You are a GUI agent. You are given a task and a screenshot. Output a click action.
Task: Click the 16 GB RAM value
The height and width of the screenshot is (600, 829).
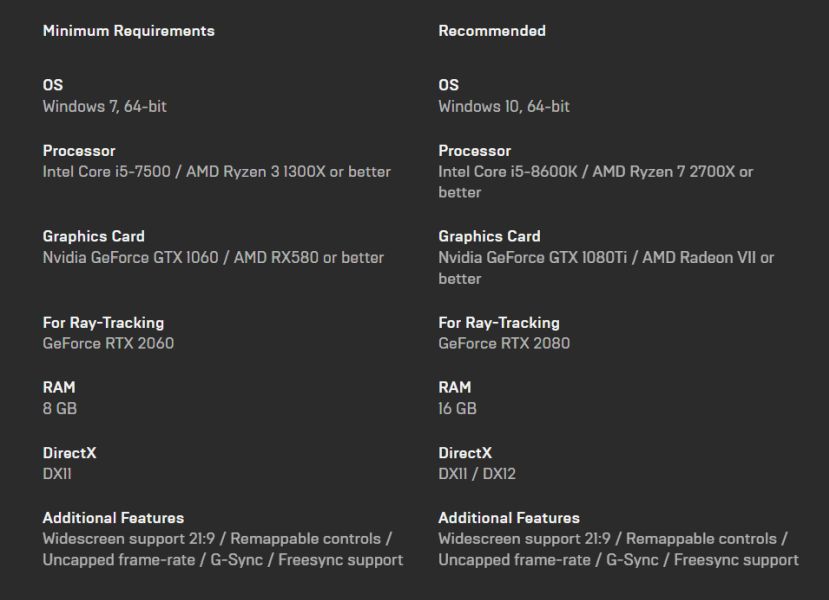point(457,408)
